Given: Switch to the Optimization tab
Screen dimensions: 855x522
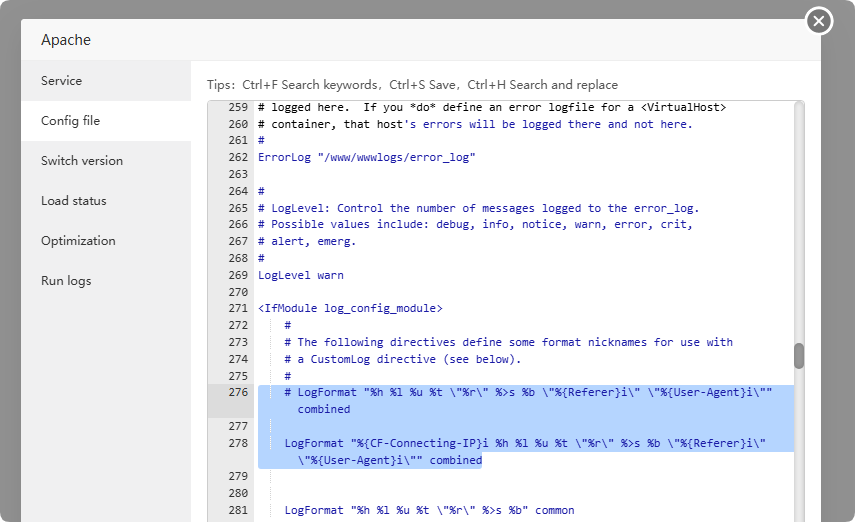Looking at the screenshot, I should coord(78,241).
